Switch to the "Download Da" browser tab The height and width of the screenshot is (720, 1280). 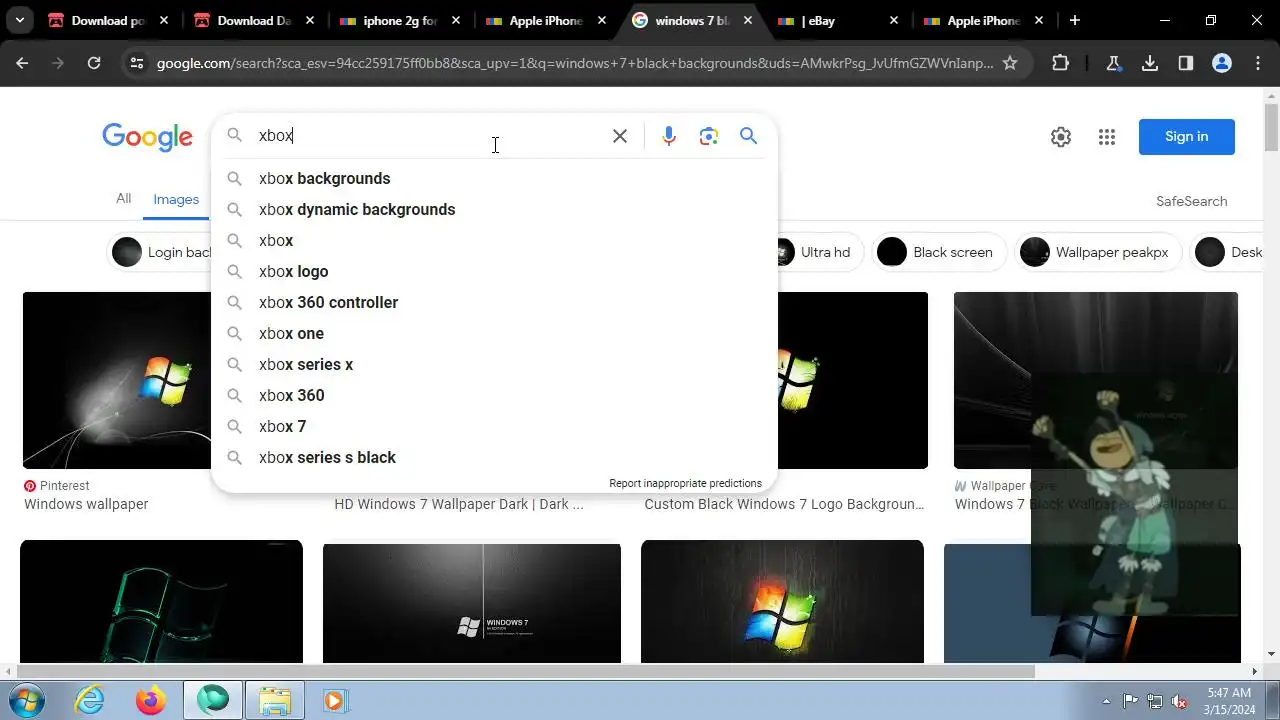point(255,20)
